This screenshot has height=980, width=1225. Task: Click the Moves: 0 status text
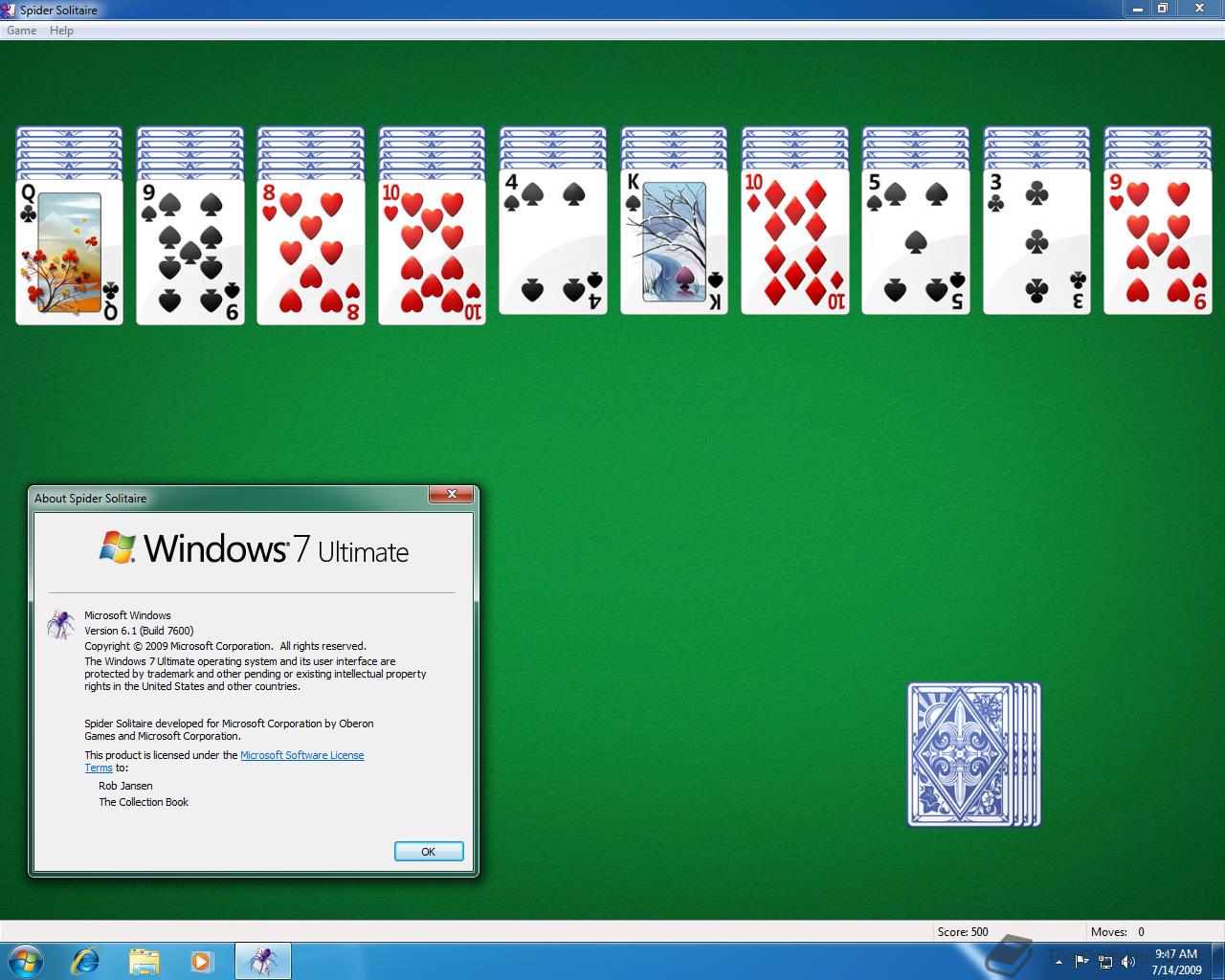(1117, 931)
